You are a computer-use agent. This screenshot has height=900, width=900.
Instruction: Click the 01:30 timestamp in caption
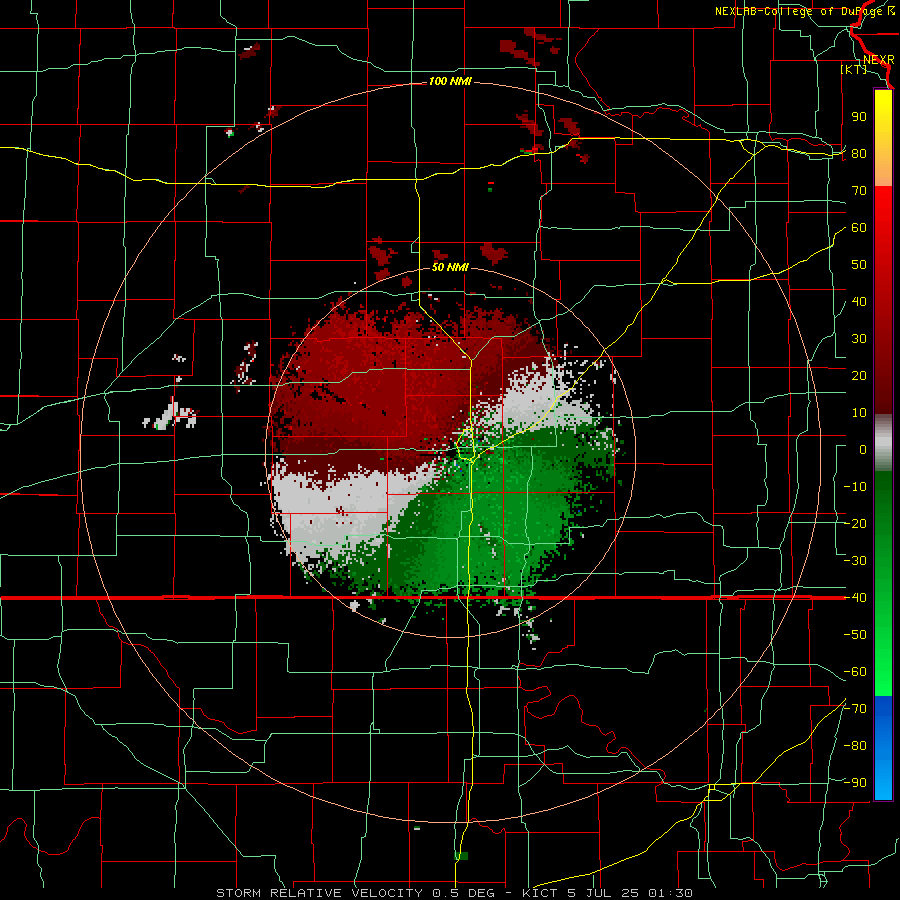pos(670,893)
